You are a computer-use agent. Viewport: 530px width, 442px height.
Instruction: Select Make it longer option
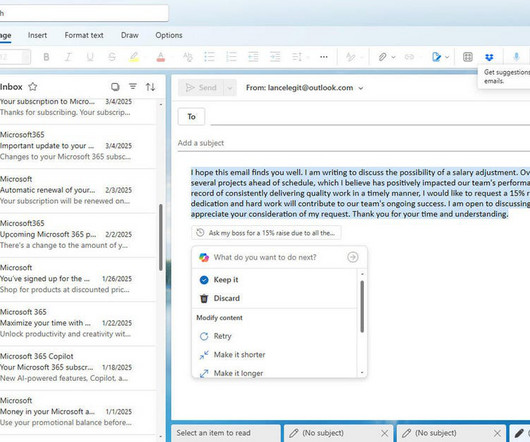(x=274, y=373)
